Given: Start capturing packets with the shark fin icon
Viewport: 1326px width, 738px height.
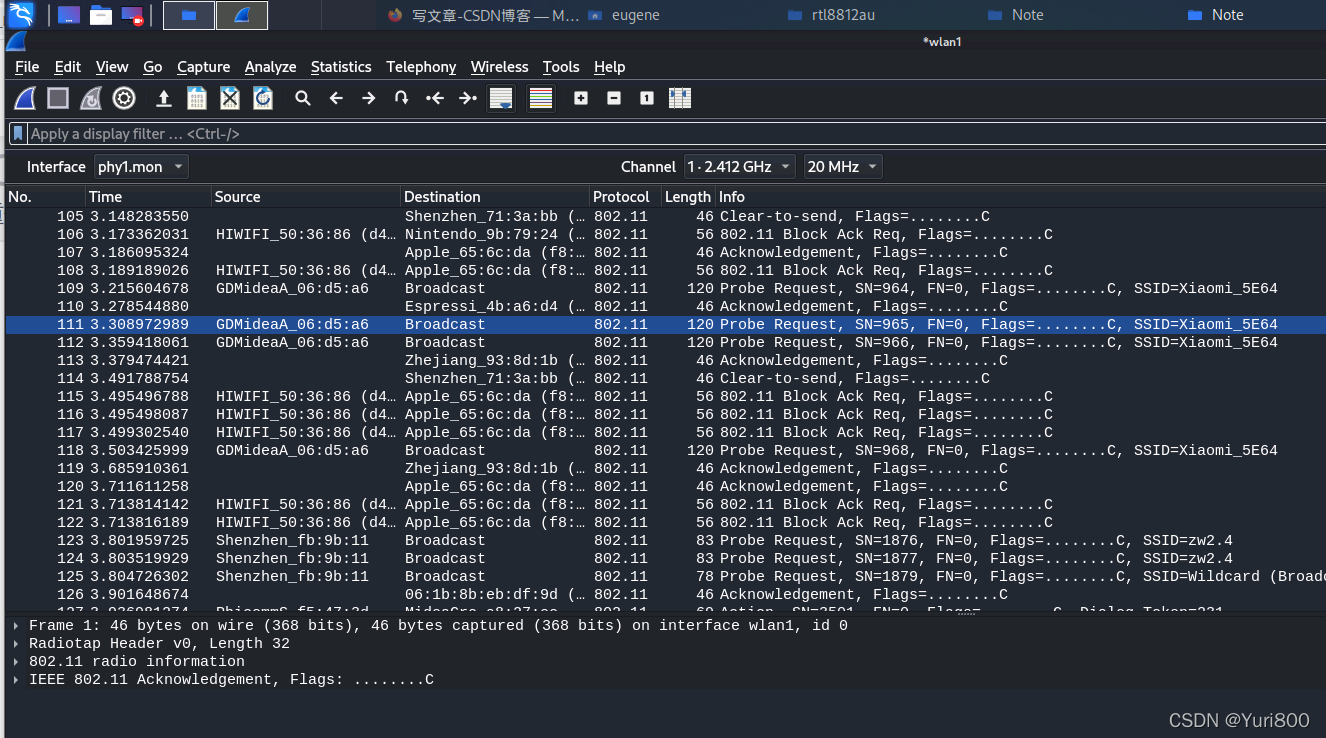Looking at the screenshot, I should tap(25, 98).
